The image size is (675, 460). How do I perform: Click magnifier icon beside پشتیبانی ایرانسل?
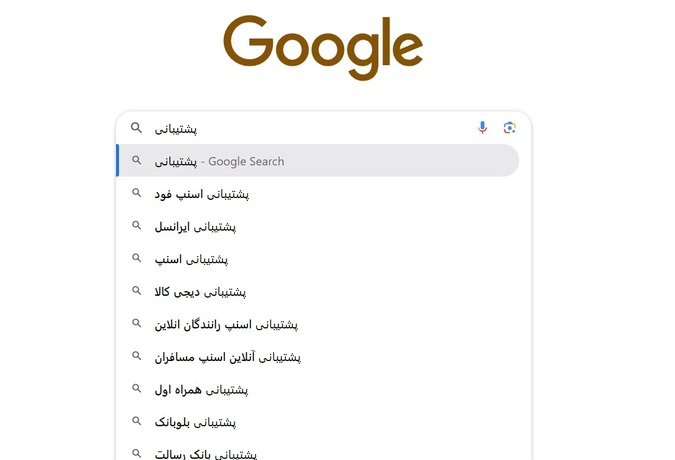click(136, 225)
